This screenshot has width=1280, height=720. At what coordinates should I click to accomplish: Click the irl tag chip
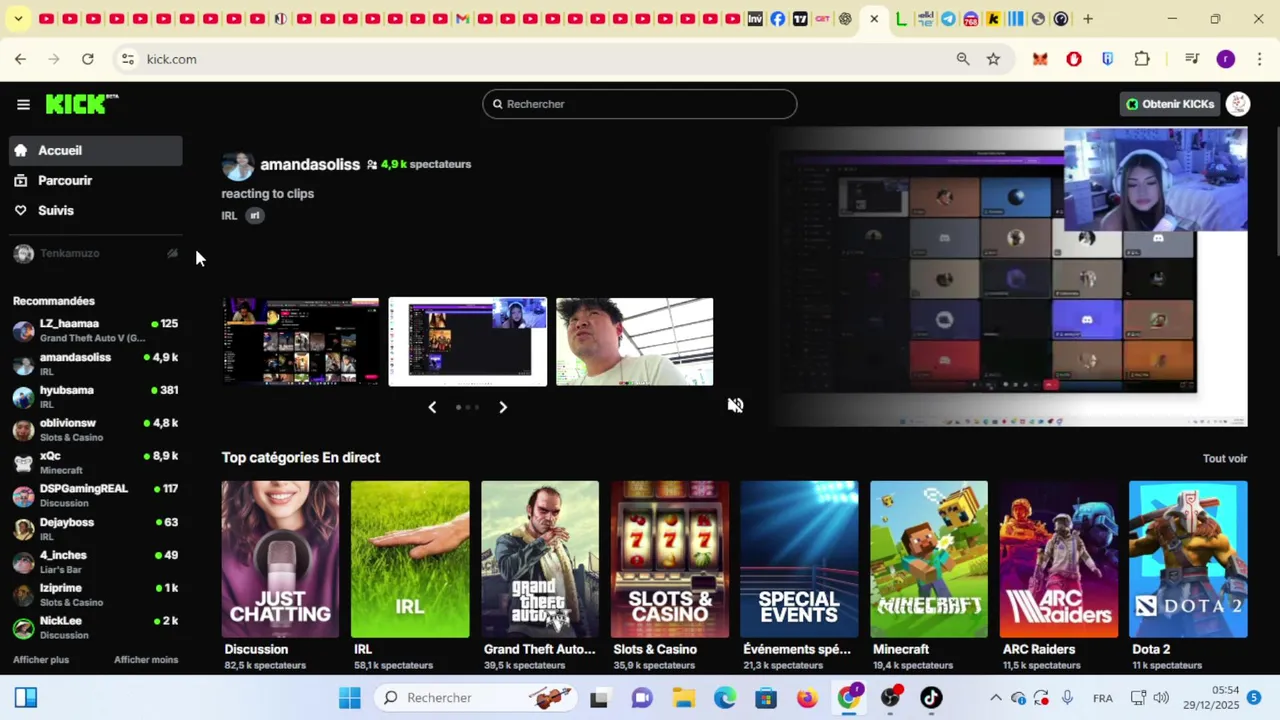click(255, 215)
